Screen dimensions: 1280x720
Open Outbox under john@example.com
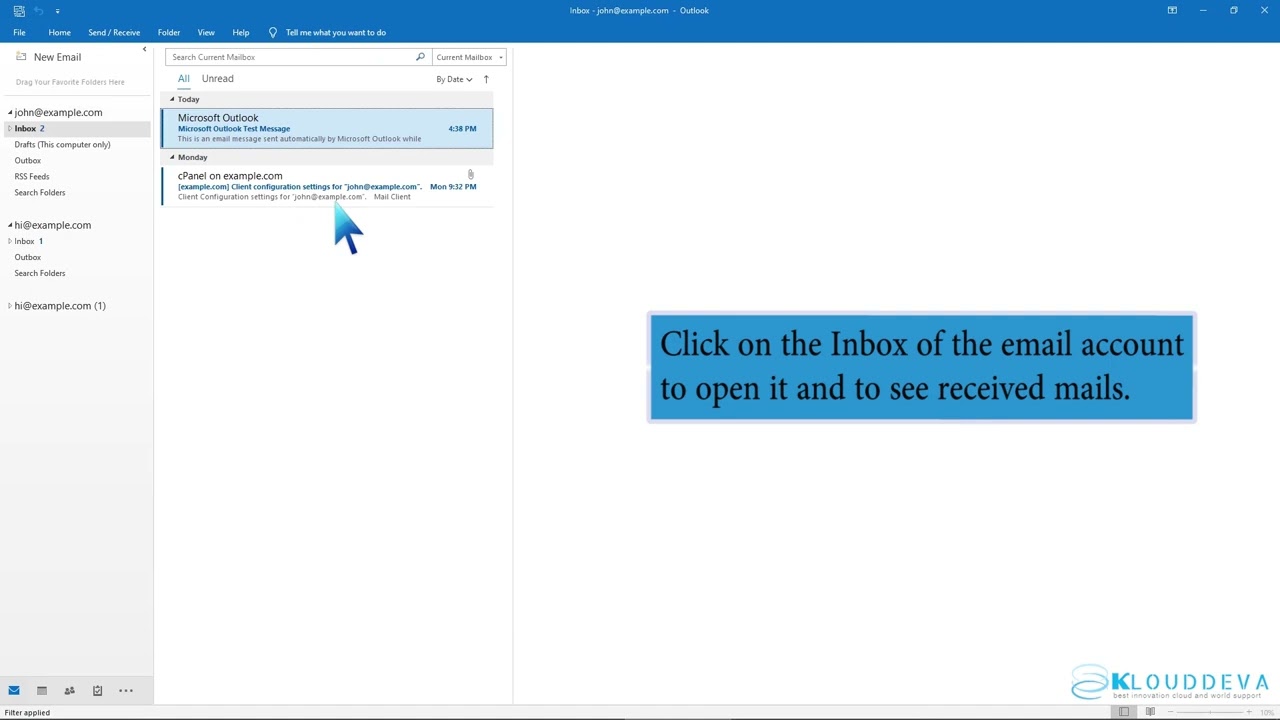(x=28, y=160)
